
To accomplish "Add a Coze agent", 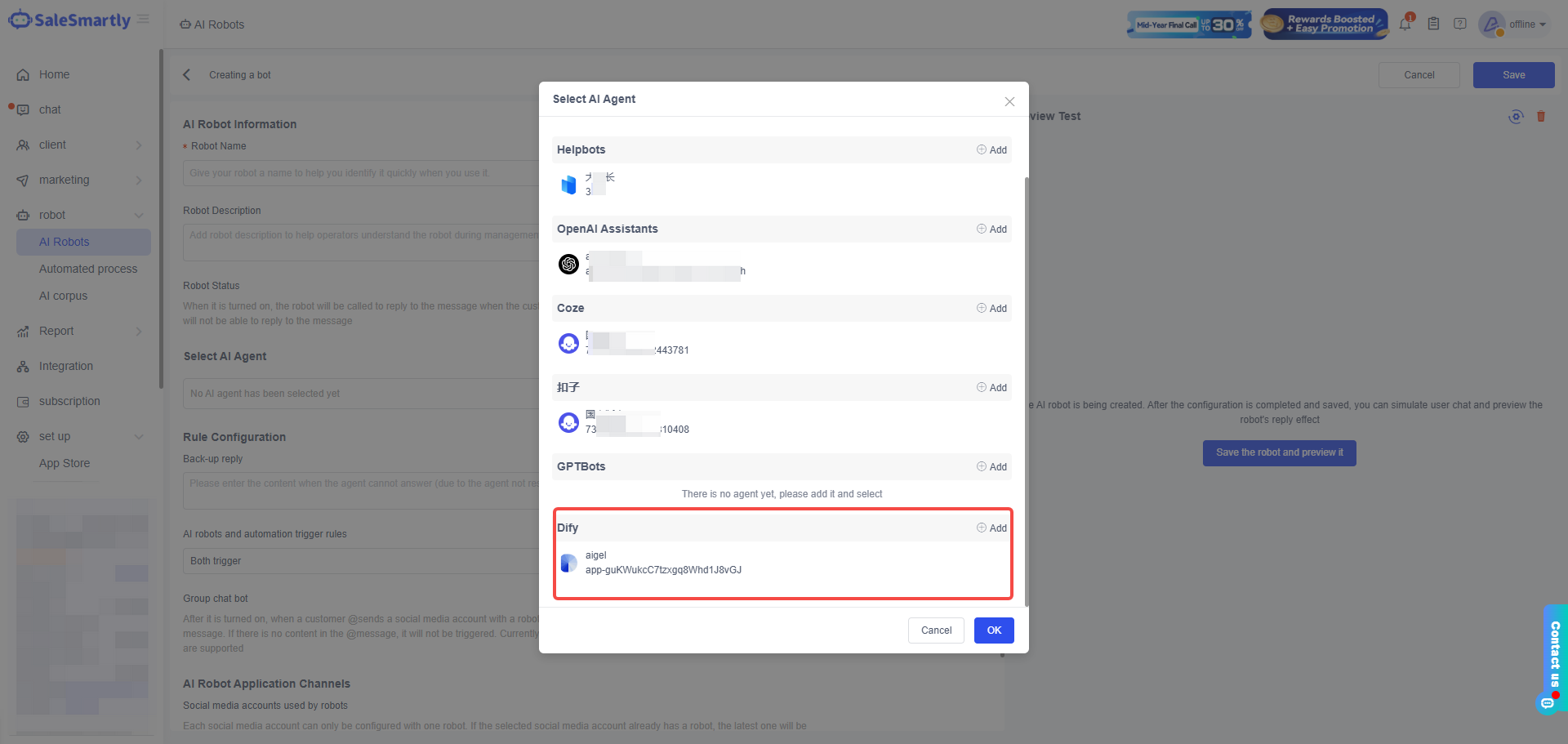I will 991,309.
